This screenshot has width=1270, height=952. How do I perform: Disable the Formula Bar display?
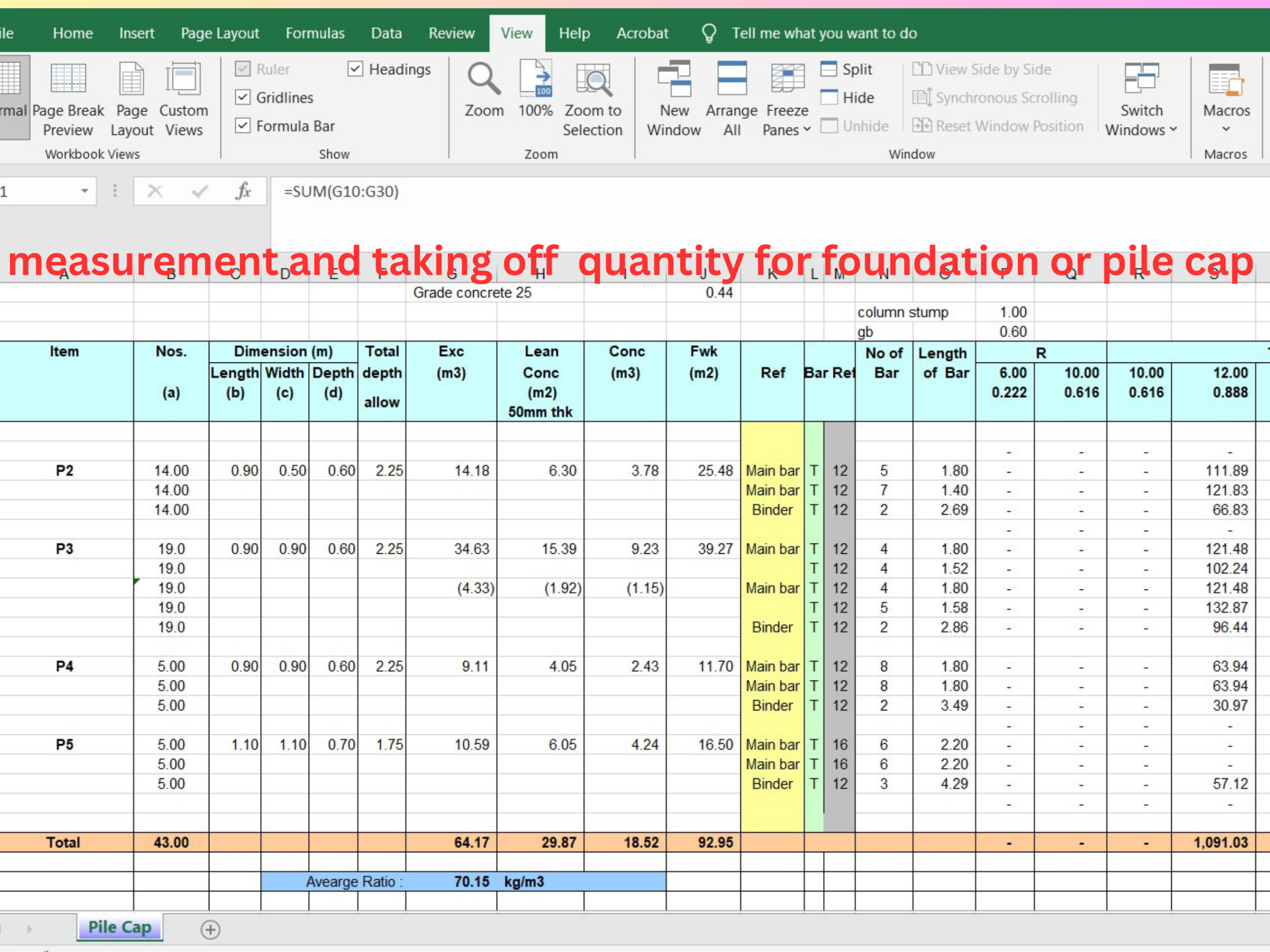point(243,125)
